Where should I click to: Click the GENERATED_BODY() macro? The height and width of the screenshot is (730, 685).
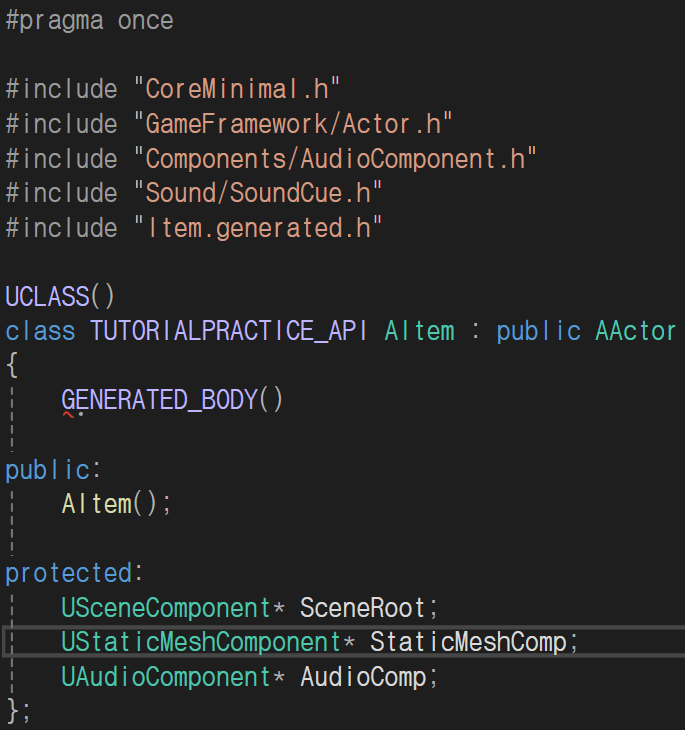point(172,399)
